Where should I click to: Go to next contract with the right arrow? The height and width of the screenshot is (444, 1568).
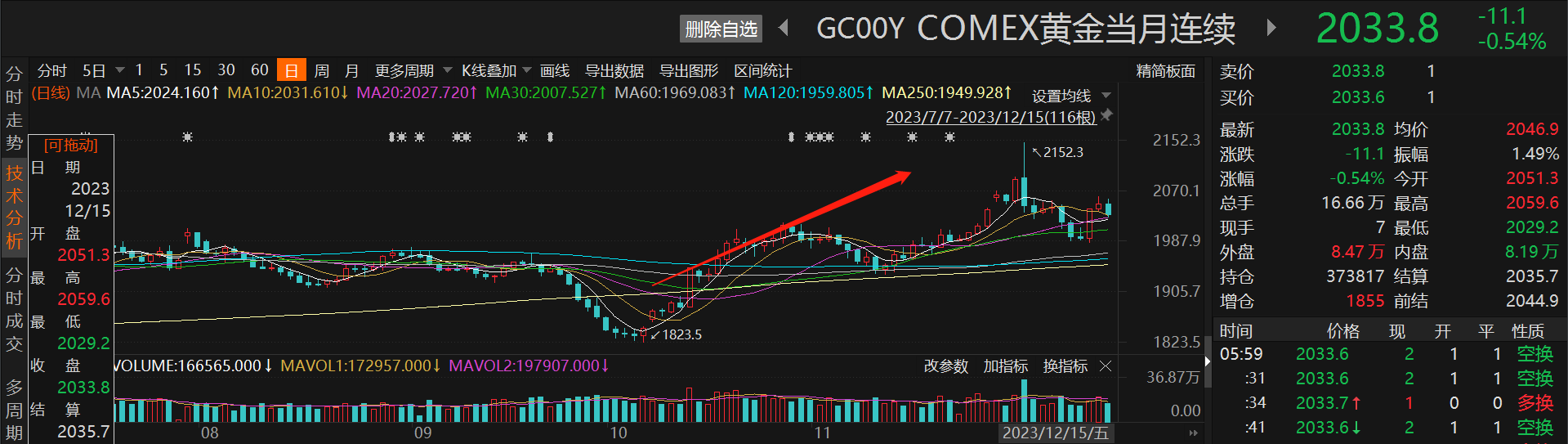pos(1271,28)
